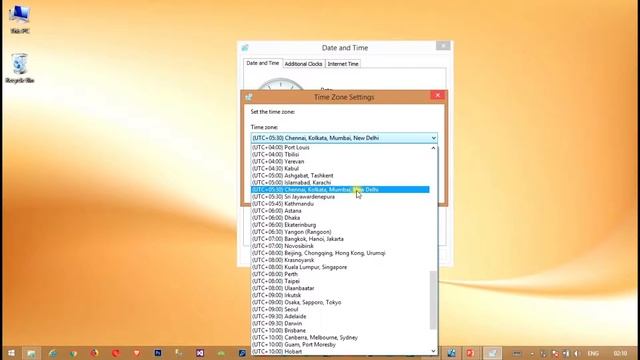Show hidden system tray icons
This screenshot has width=640, height=360.
click(532, 353)
